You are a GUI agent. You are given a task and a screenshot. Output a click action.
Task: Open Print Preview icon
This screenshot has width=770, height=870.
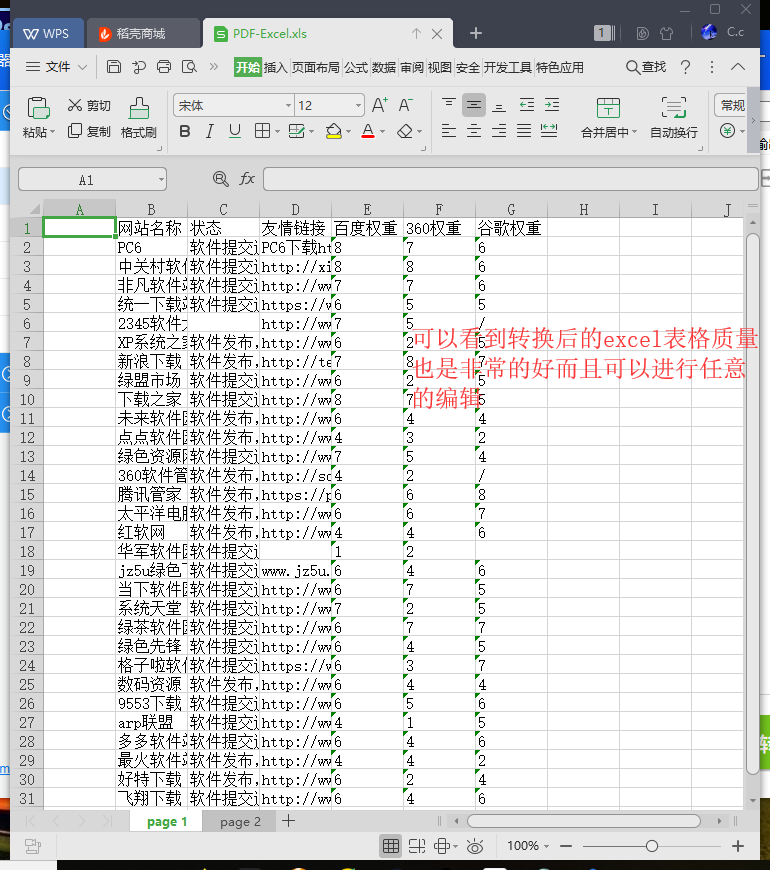pos(189,67)
